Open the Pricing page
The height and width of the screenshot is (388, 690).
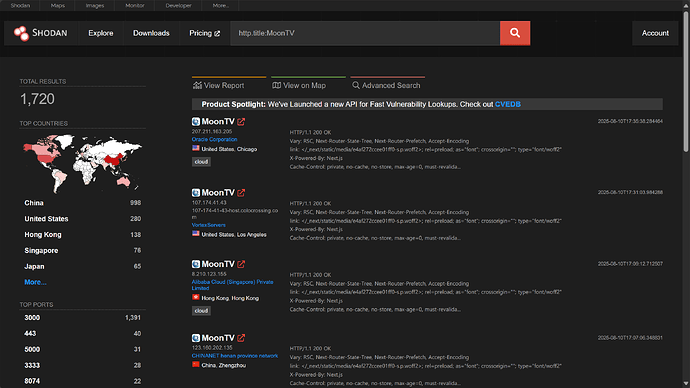pos(205,33)
